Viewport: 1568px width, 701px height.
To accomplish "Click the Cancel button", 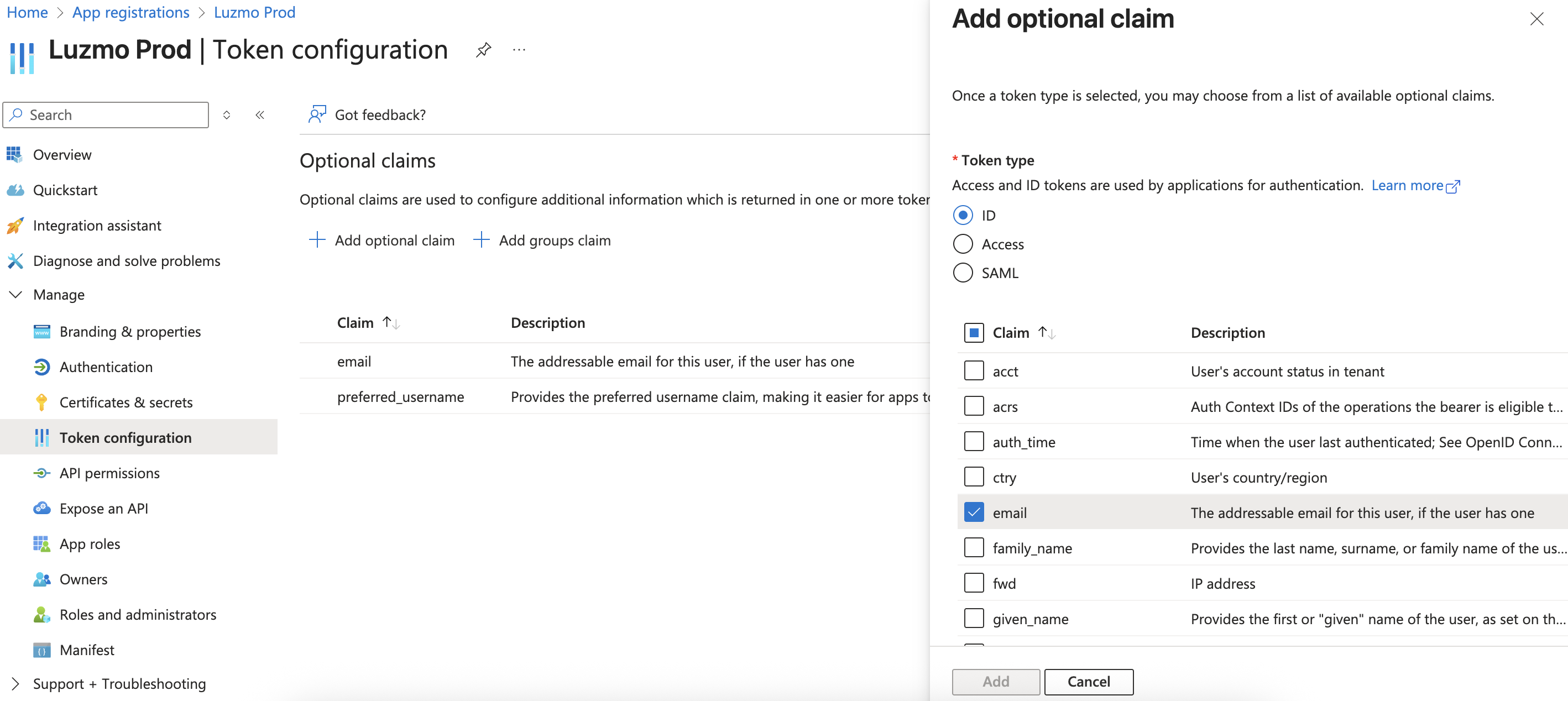I will (x=1088, y=682).
